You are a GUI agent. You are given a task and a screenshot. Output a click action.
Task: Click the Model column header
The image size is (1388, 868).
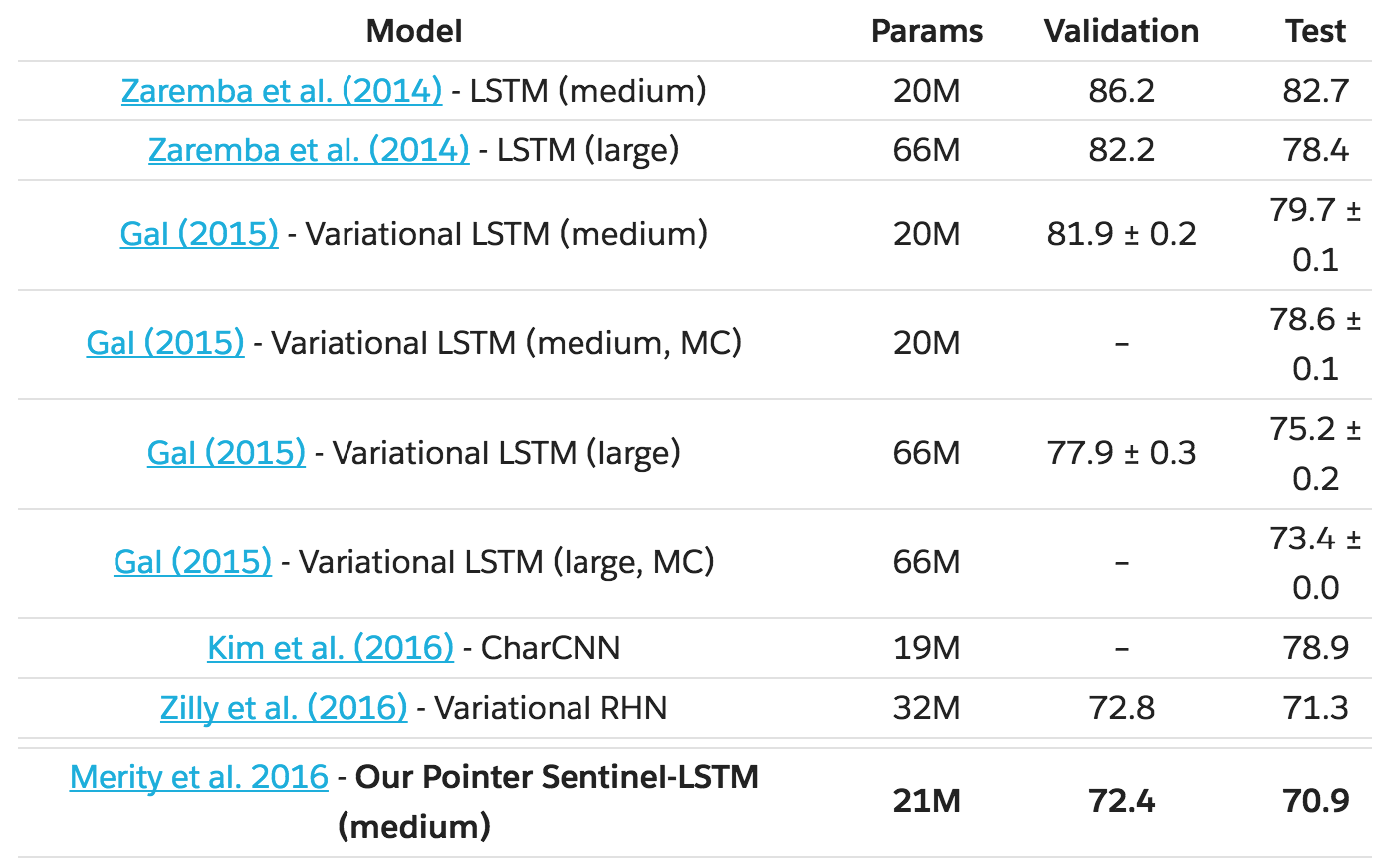point(414,31)
